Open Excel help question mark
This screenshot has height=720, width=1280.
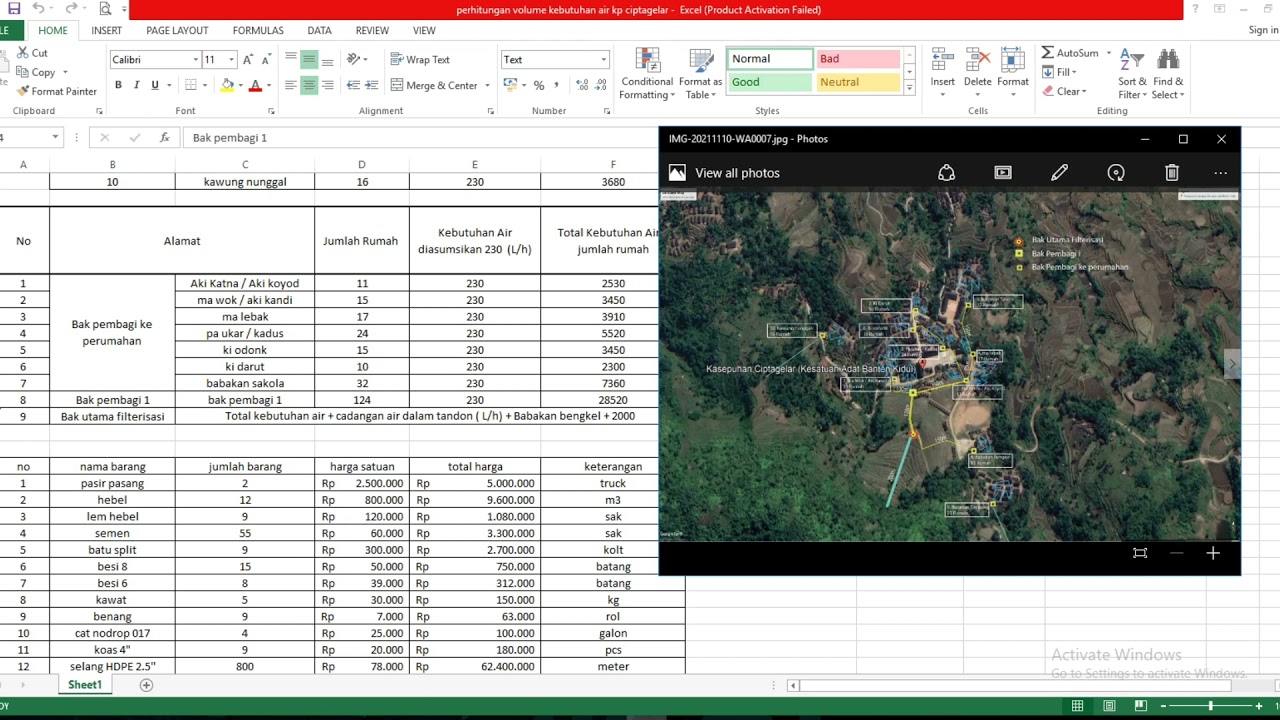point(1195,9)
